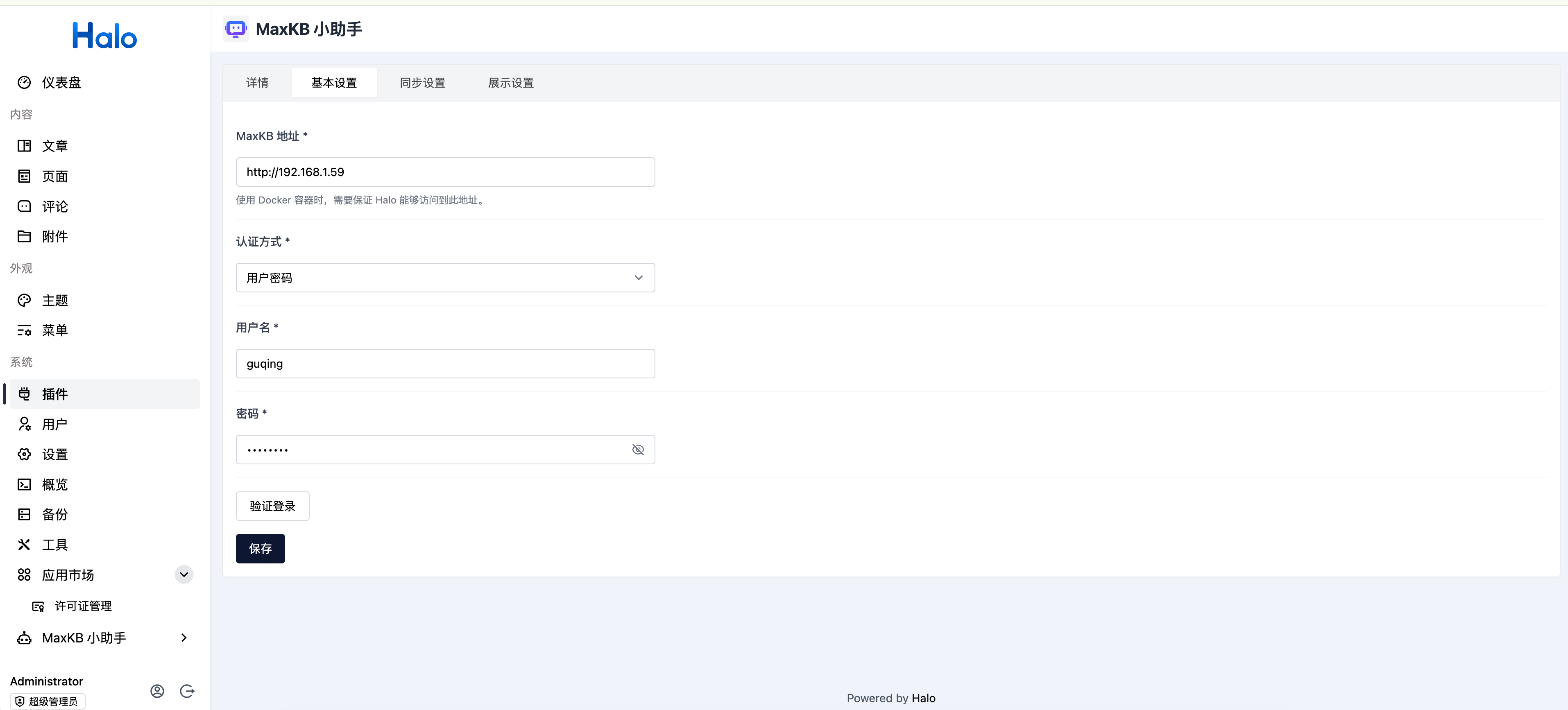Click the comments bubble icon

click(24, 206)
